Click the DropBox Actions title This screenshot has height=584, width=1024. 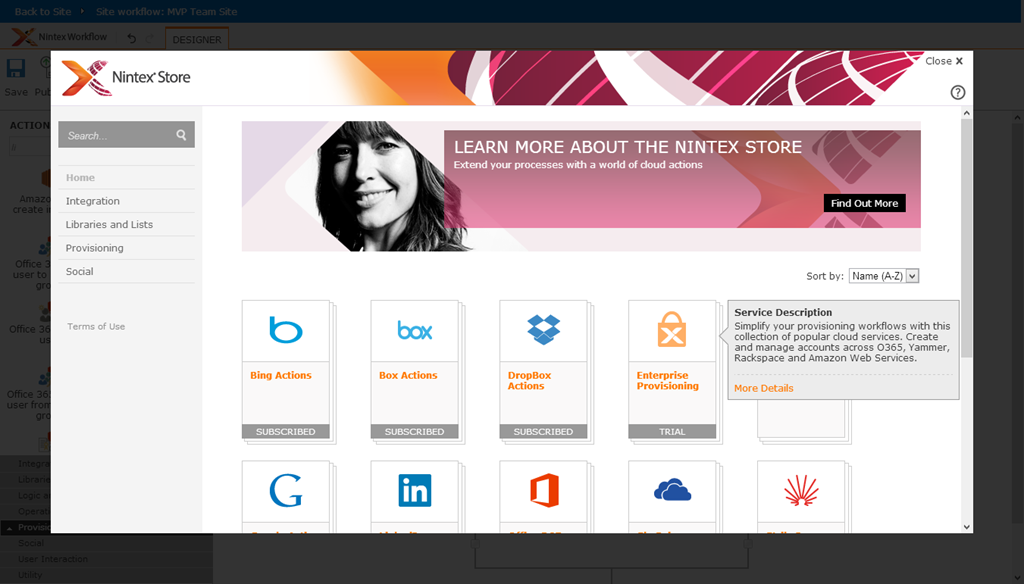click(x=530, y=381)
